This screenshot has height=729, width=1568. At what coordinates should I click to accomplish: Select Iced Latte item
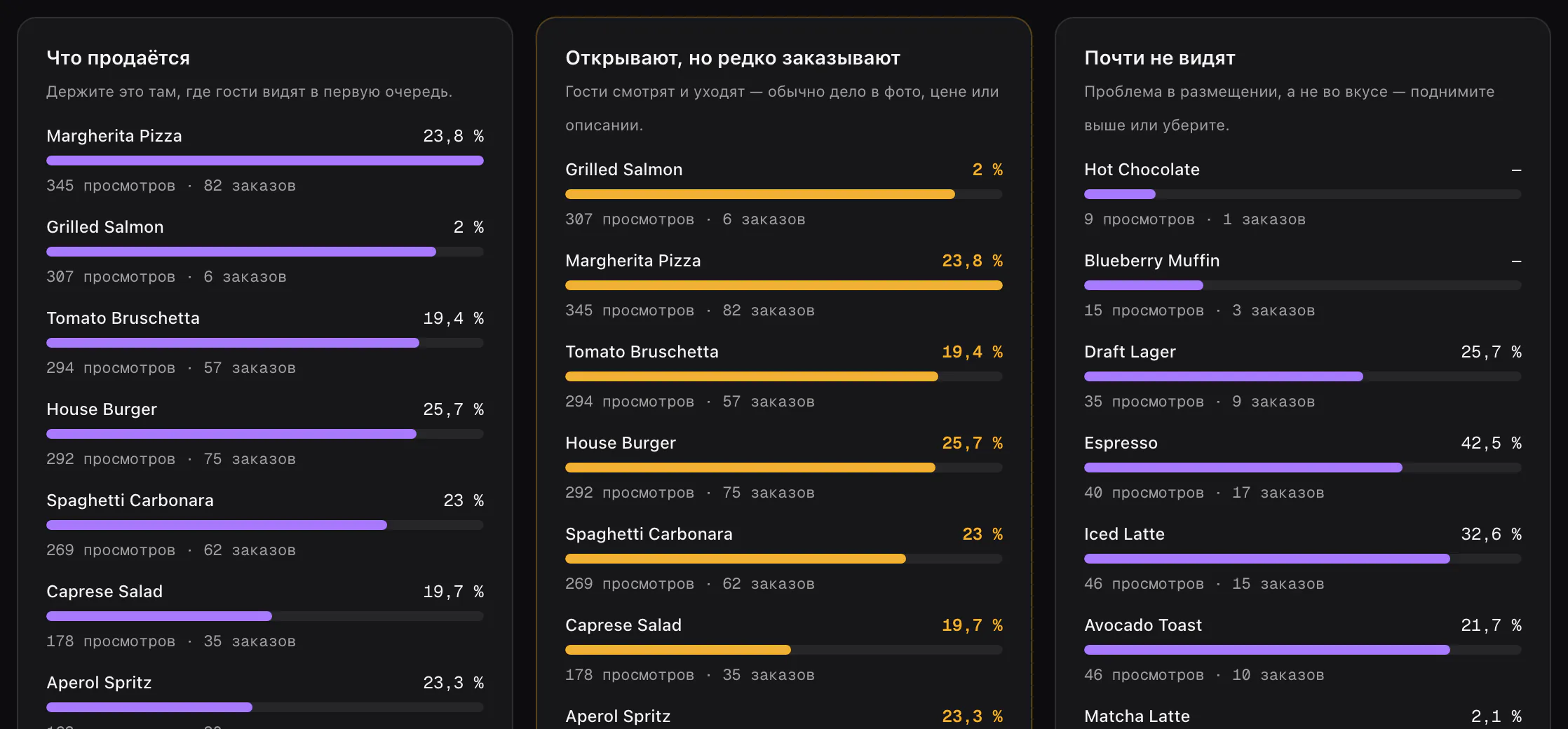1303,559
